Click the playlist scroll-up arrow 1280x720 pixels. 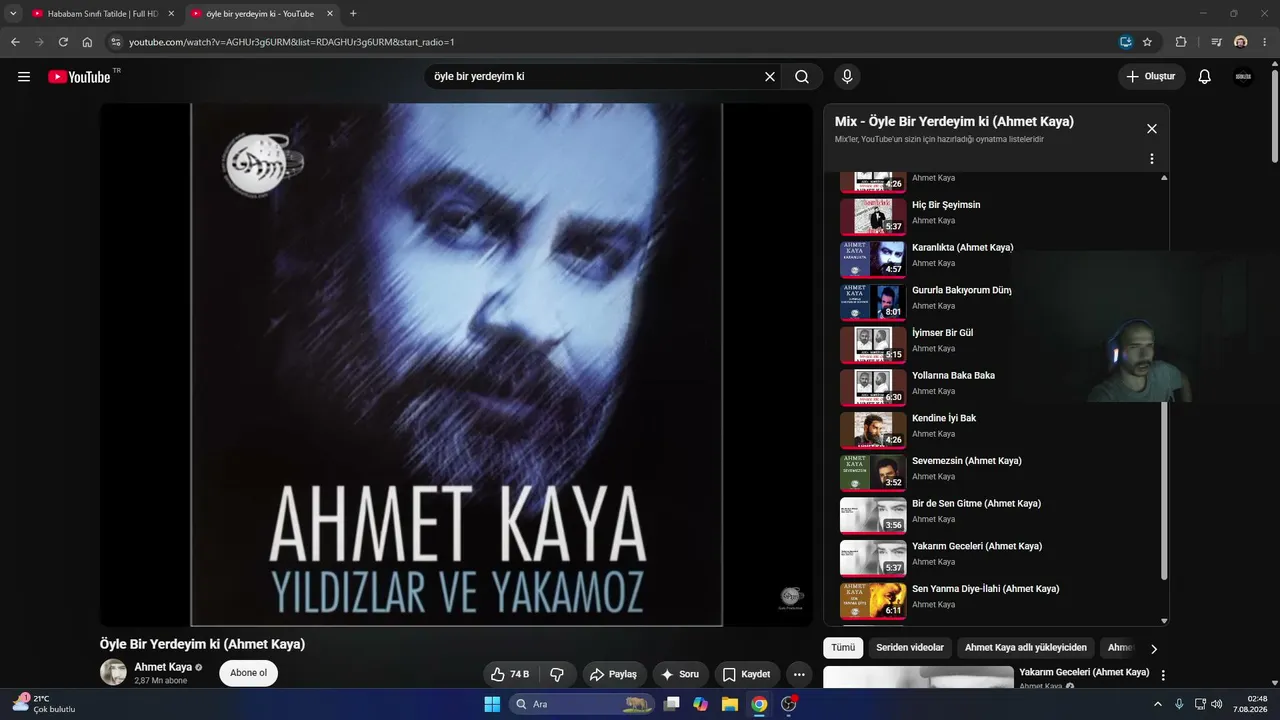1164,178
